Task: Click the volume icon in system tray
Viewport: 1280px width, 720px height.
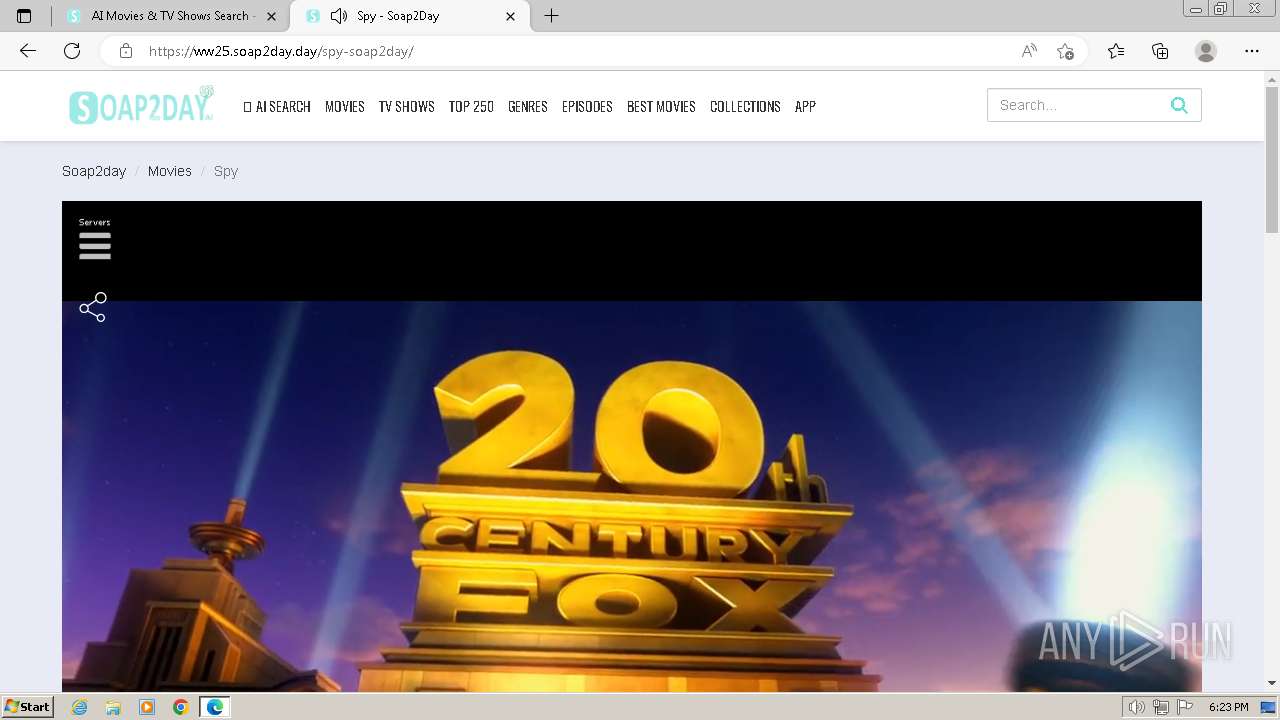Action: [x=1137, y=707]
